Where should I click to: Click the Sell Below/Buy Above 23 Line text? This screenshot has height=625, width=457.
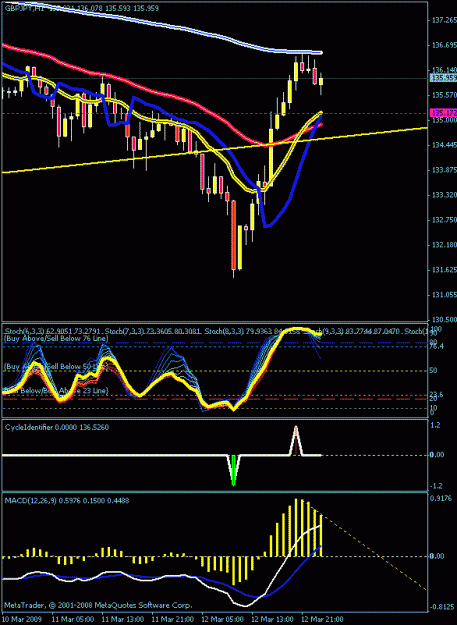click(x=55, y=391)
